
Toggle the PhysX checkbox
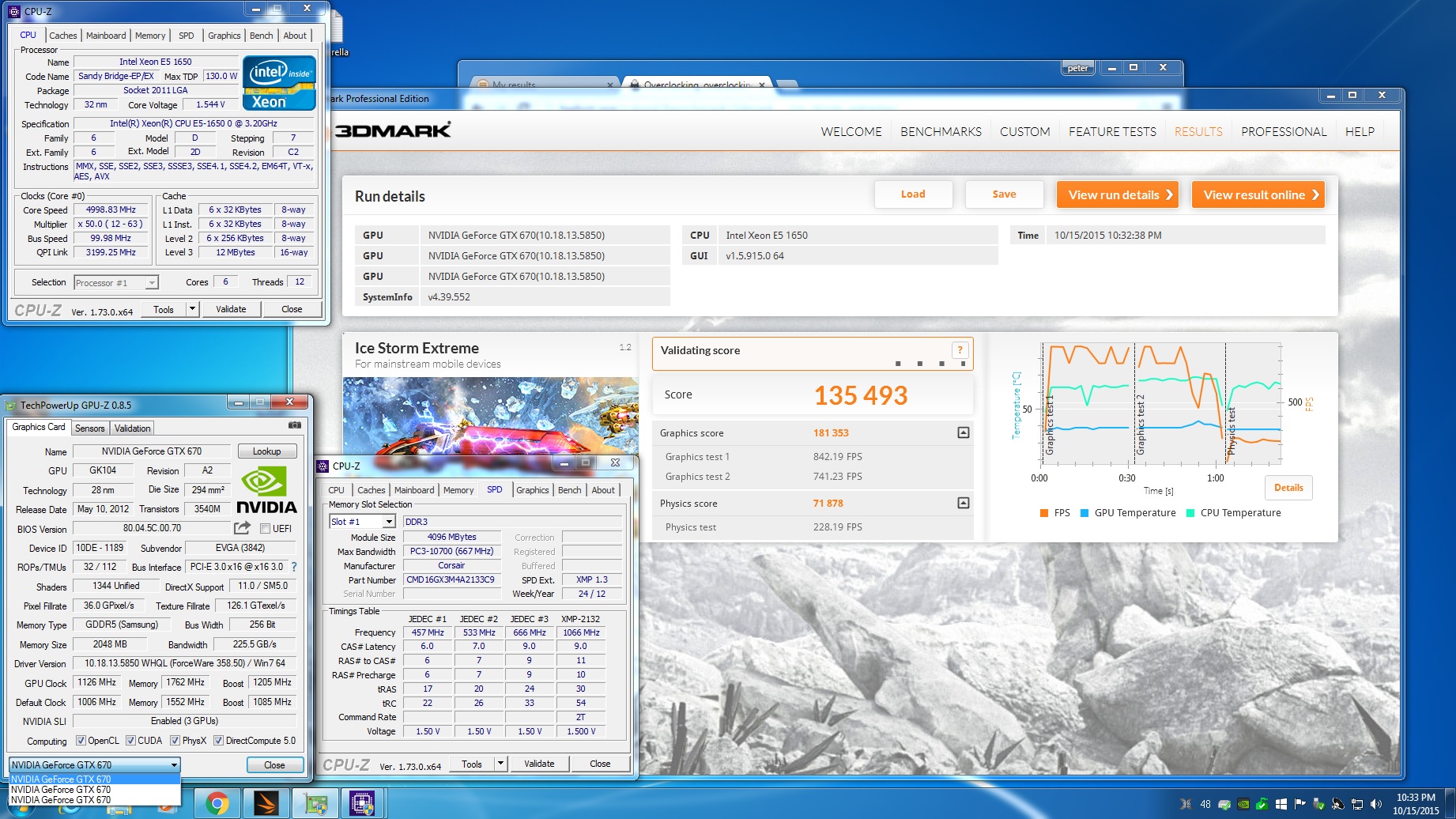point(175,741)
